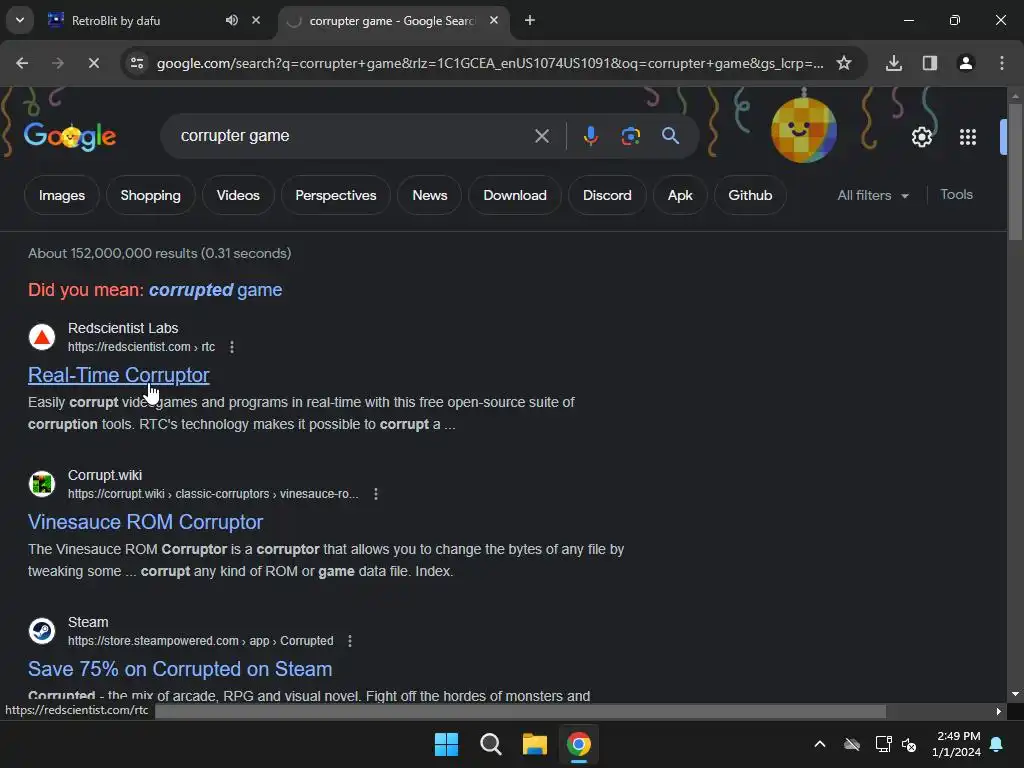Start voice search with microphone
This screenshot has height=768, width=1024.
pyautogui.click(x=590, y=136)
